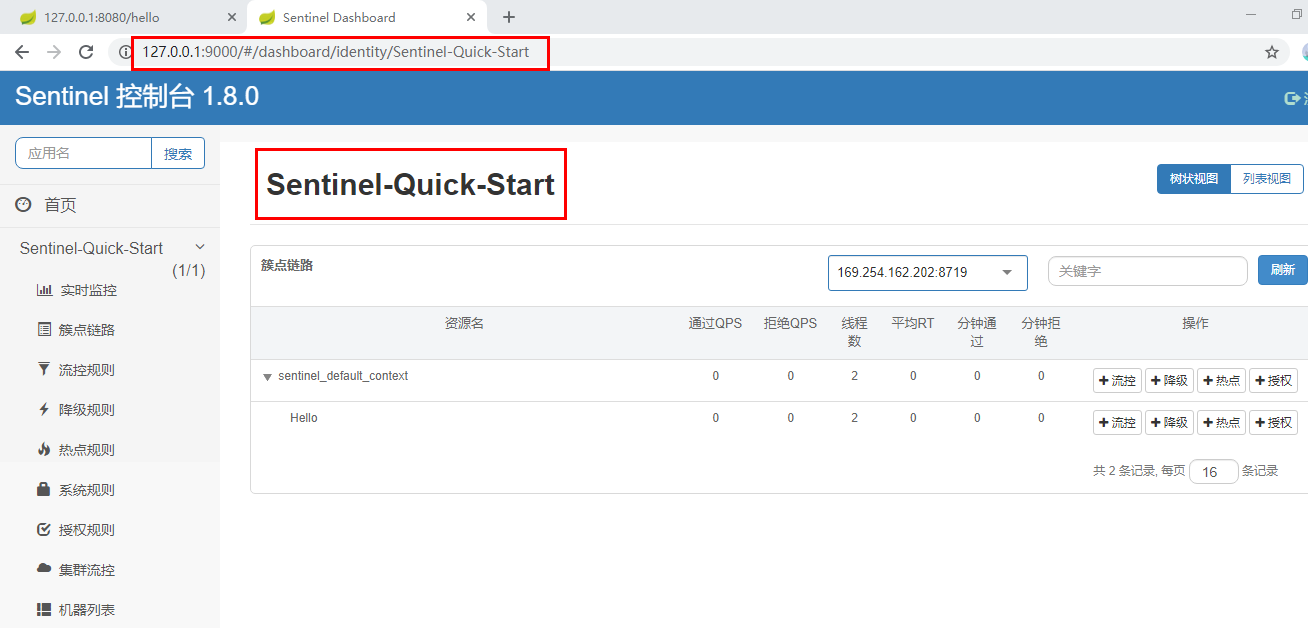Image resolution: width=1308 pixels, height=628 pixels.
Task: Add 热点 rule for sentinel_default_context
Action: (1221, 380)
